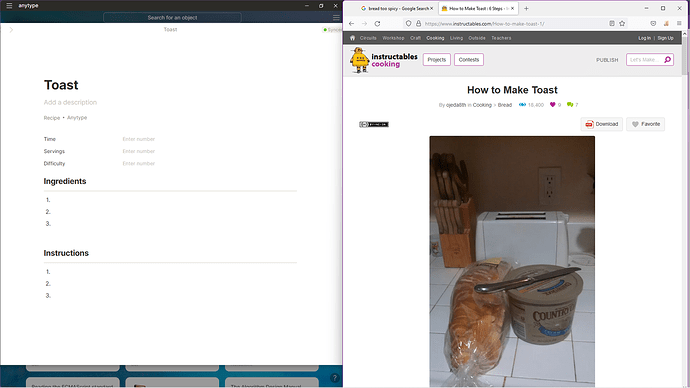Bookmark this page with the star

(622, 24)
